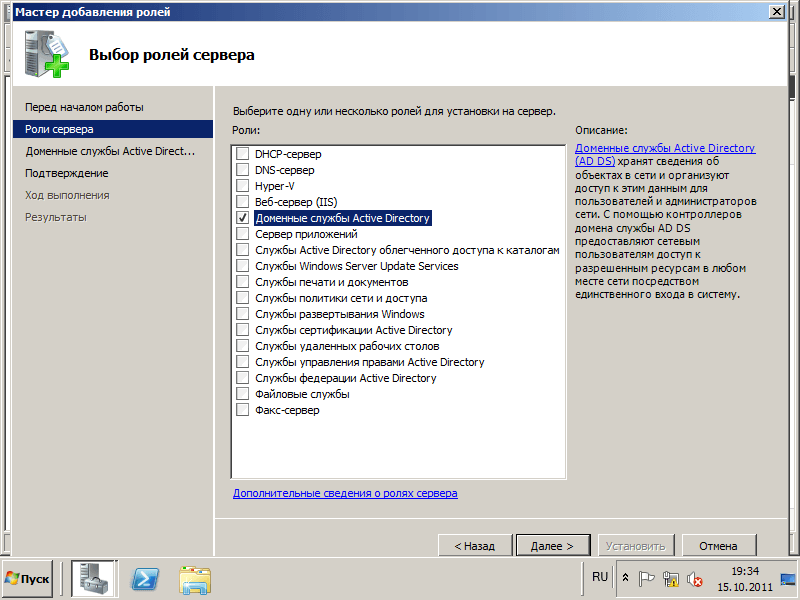Viewport: 800px width, 600px height.
Task: Select the Файловые службы role label
Action: coord(302,394)
